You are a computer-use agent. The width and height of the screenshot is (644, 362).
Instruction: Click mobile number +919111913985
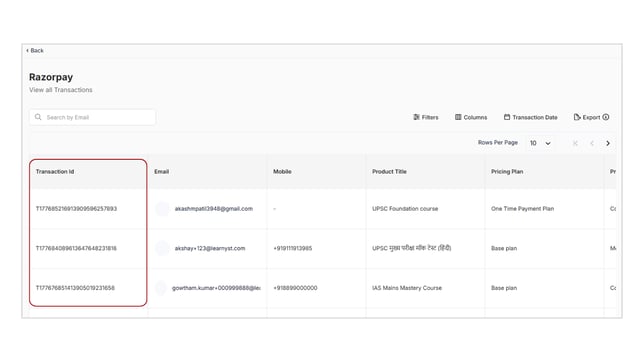[x=292, y=248]
